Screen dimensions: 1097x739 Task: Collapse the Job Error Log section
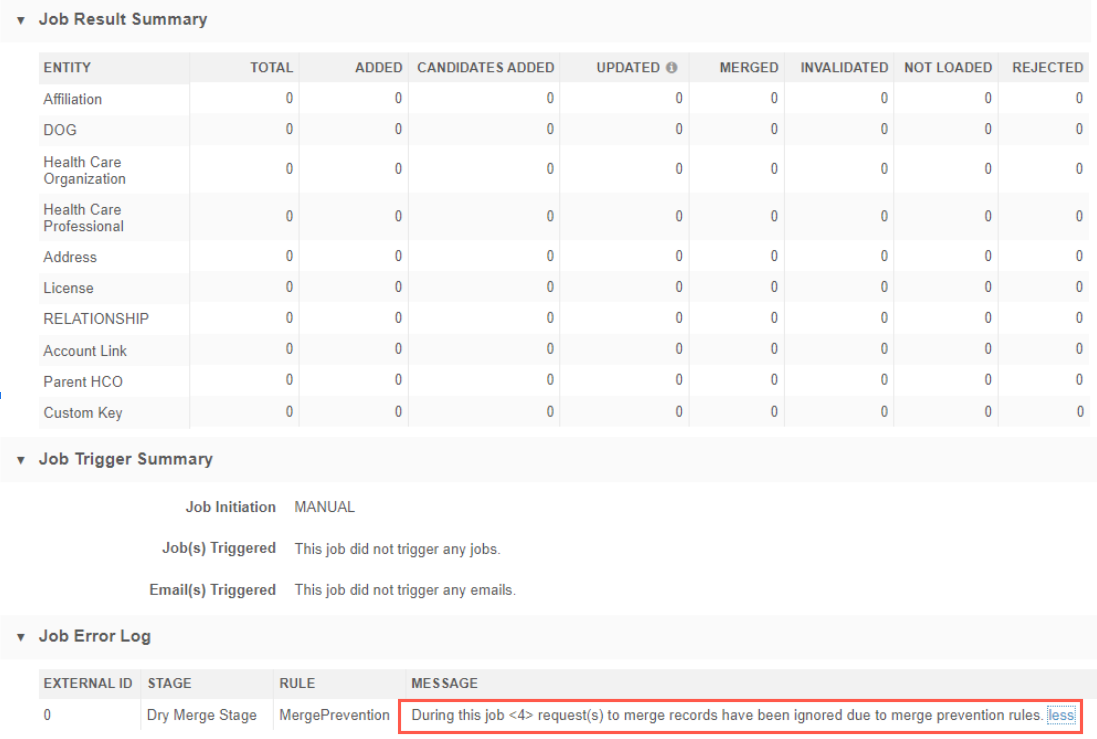(20, 637)
